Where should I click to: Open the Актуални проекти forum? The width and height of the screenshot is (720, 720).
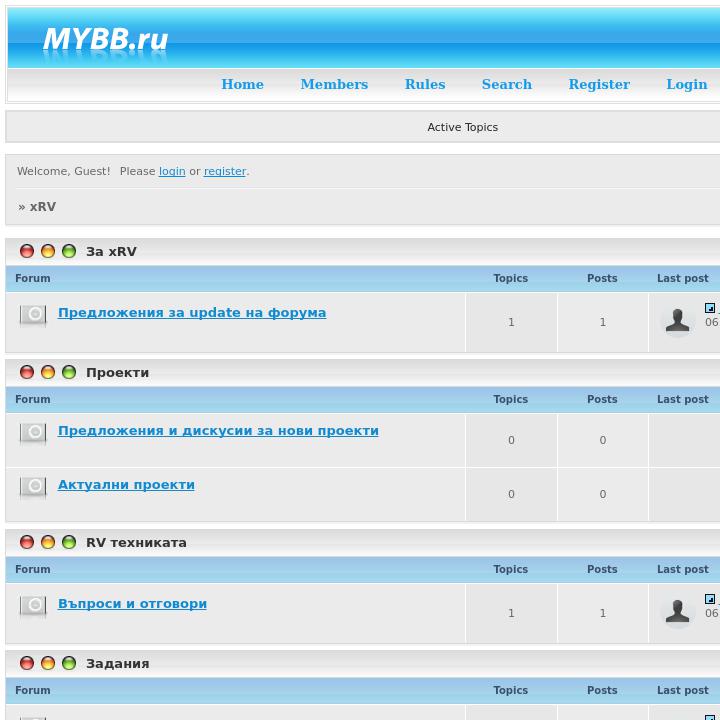pos(126,485)
